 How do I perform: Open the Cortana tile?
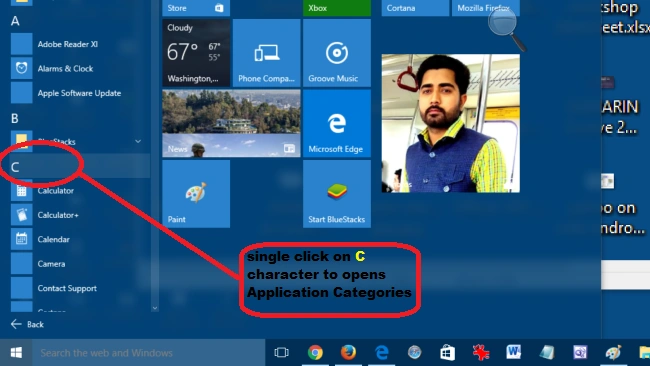415,8
